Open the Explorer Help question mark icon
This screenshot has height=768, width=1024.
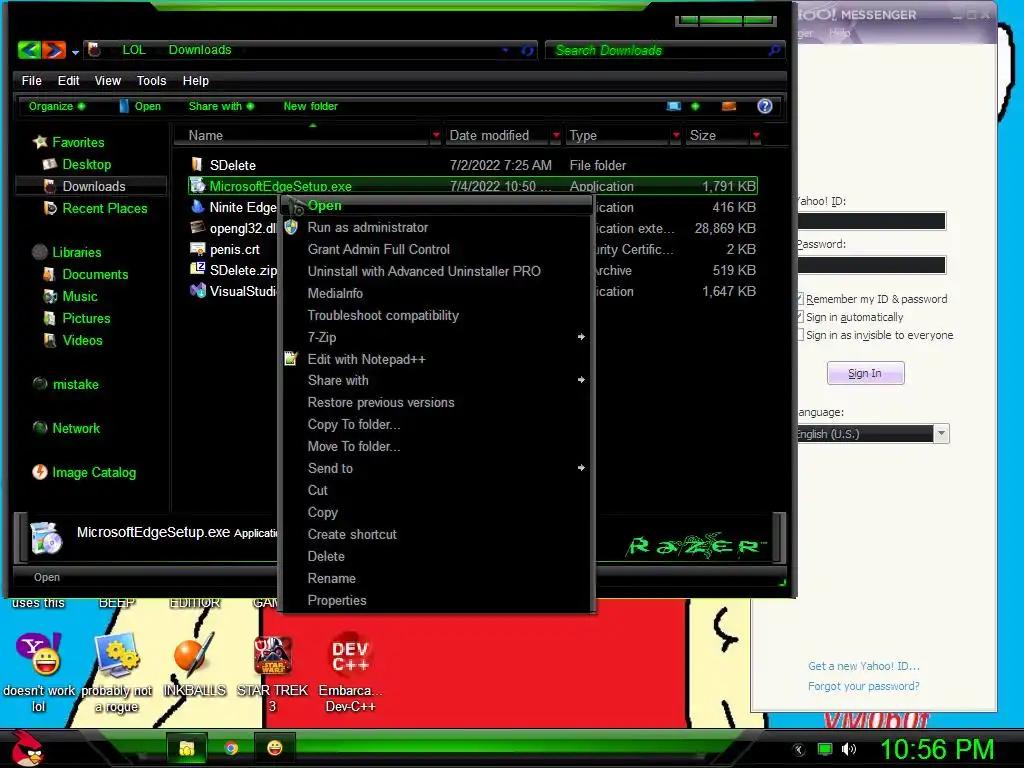765,106
